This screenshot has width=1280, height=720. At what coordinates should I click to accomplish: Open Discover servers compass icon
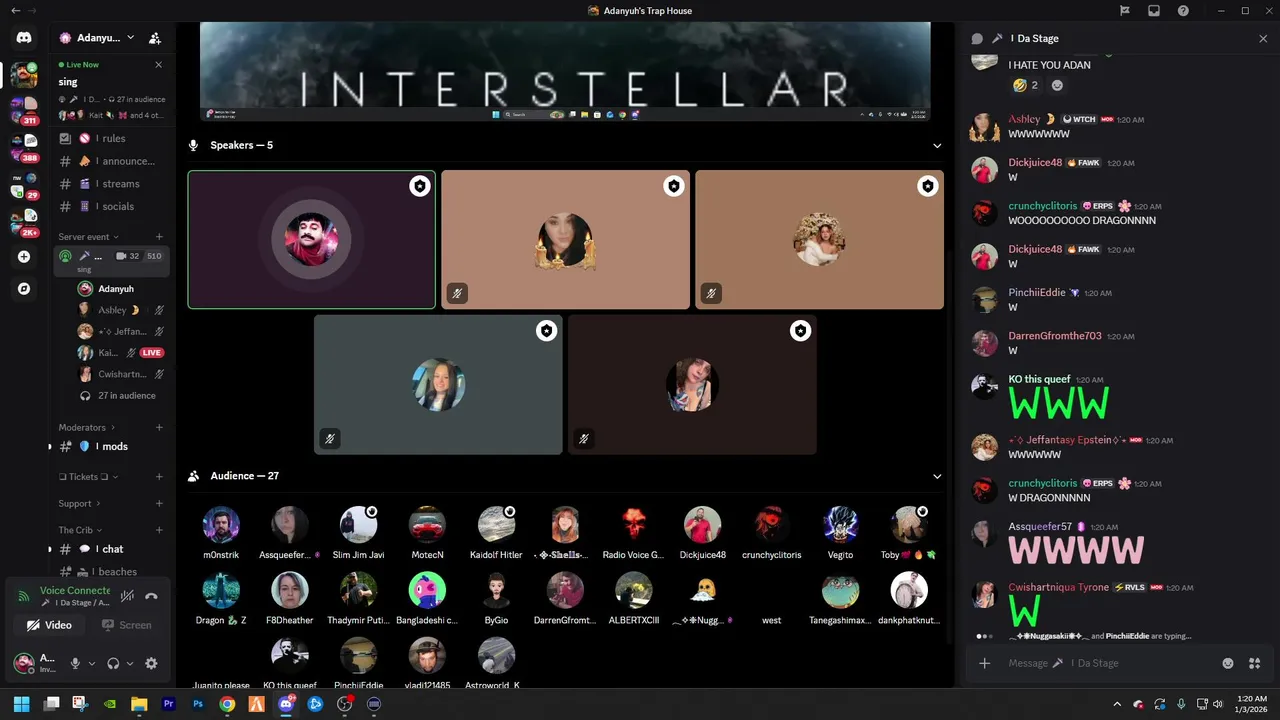(x=24, y=289)
